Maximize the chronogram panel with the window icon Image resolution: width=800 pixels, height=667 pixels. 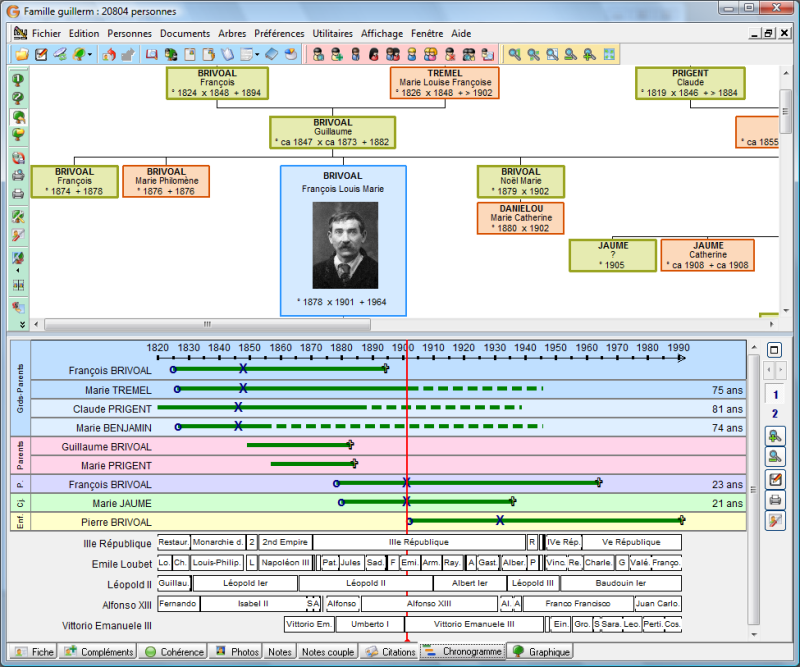[775, 351]
